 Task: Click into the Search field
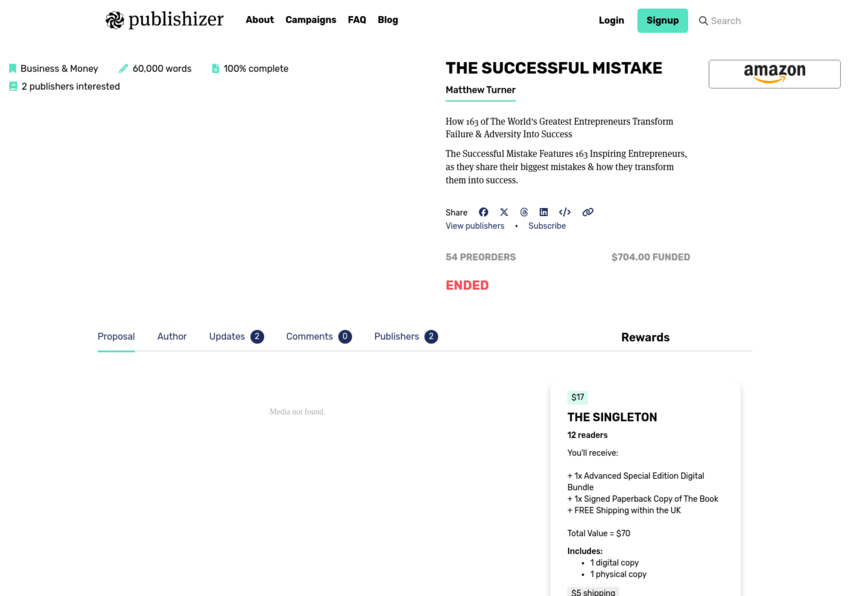(725, 21)
